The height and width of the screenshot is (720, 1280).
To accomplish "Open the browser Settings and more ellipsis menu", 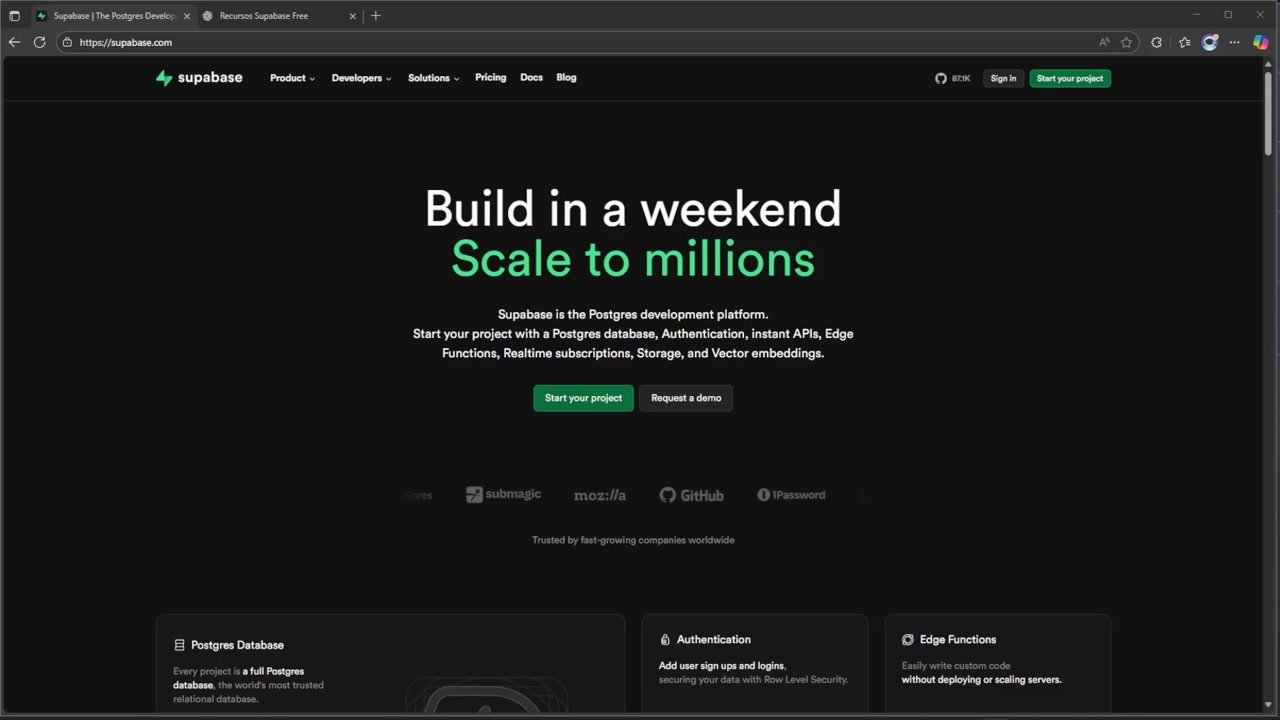I will (x=1234, y=42).
